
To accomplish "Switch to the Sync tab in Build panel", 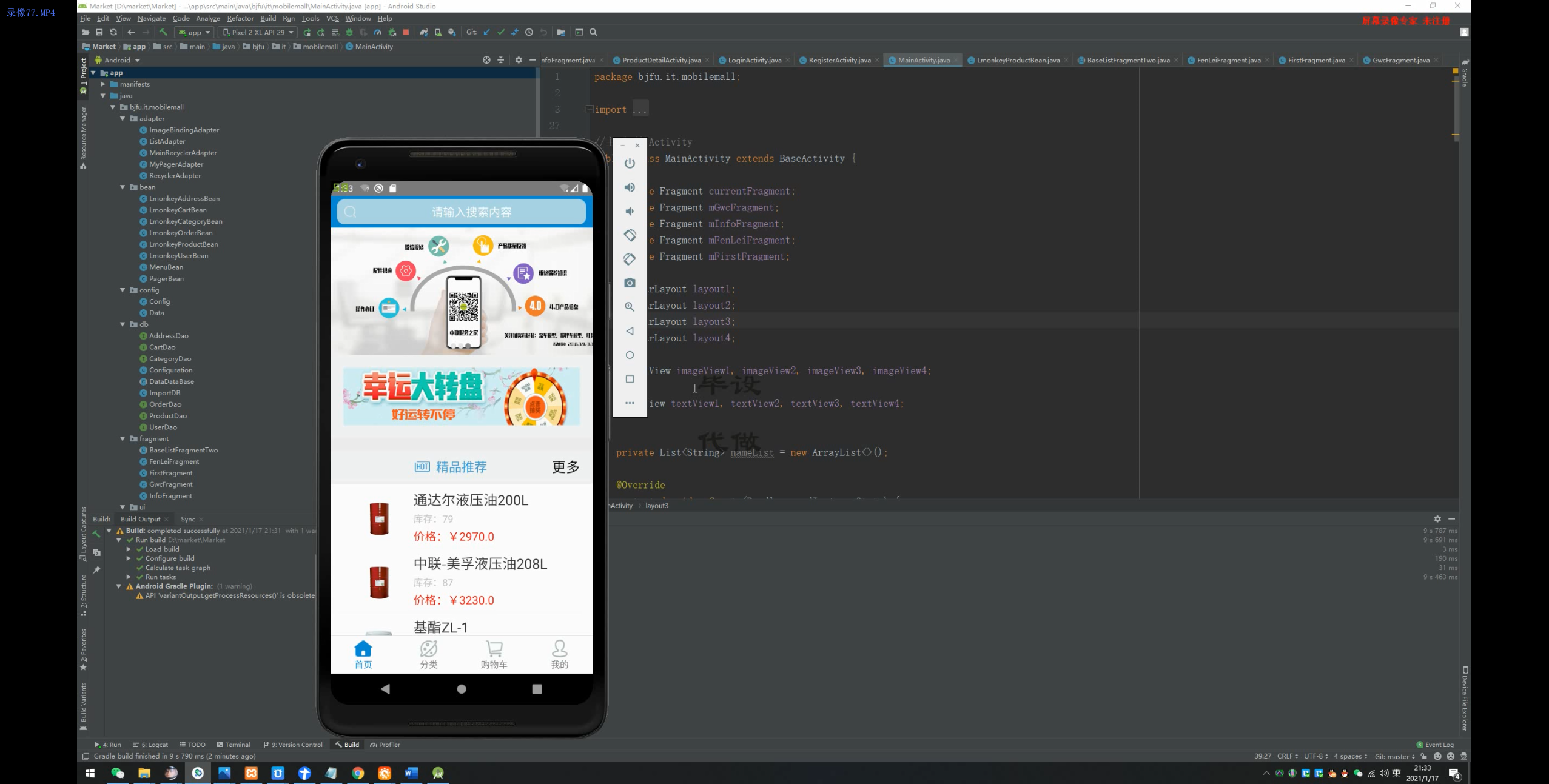I will (x=188, y=520).
